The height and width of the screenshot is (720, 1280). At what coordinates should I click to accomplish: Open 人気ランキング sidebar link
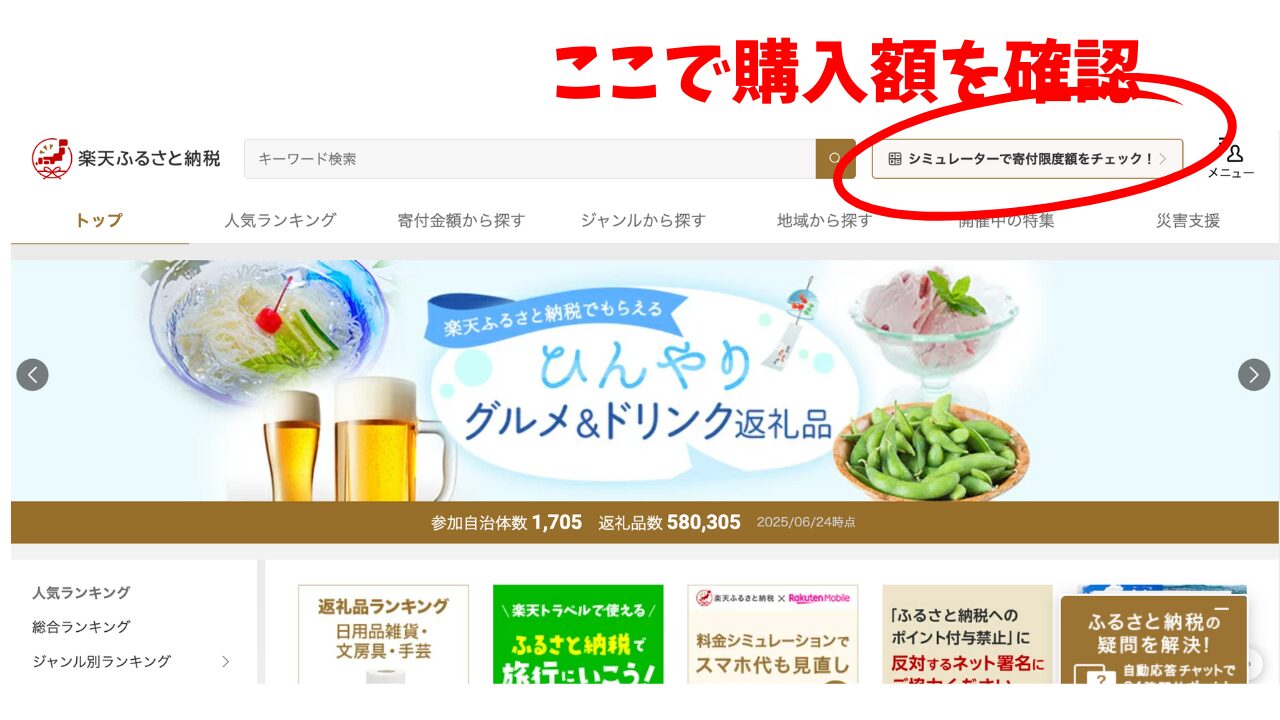(x=81, y=592)
